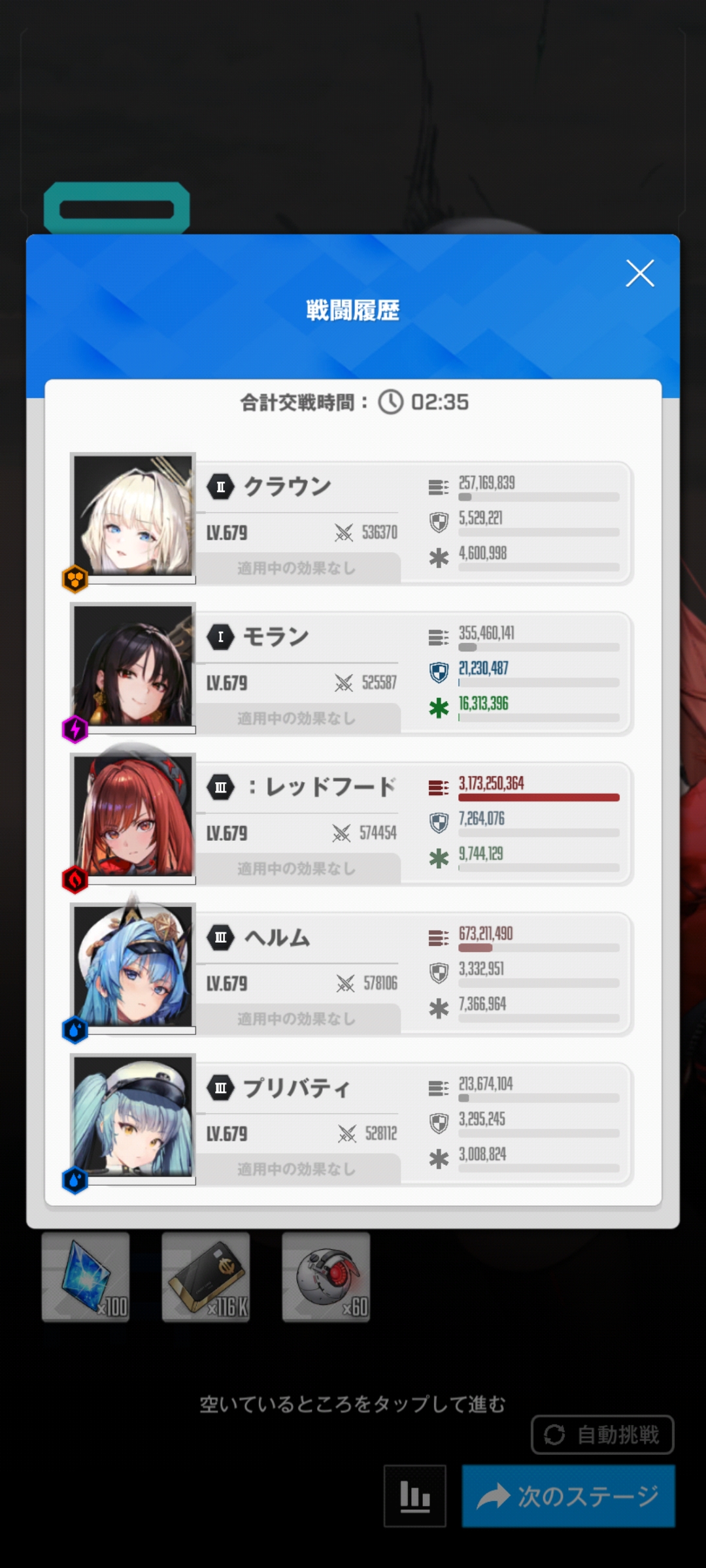Viewport: 706px width, 1568px height.
Task: Select ヘルム character portrait
Action: click(x=133, y=967)
